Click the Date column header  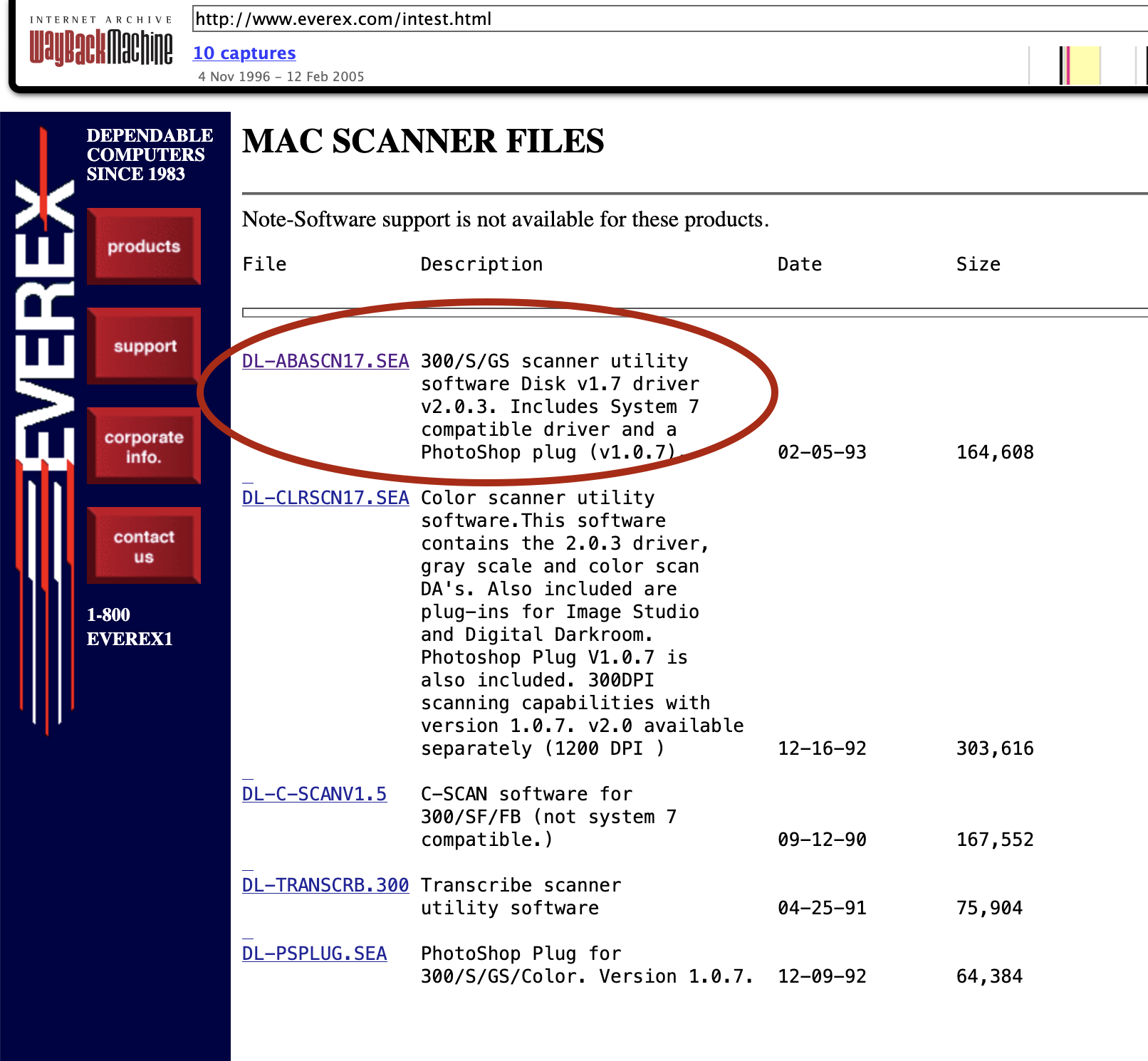800,264
